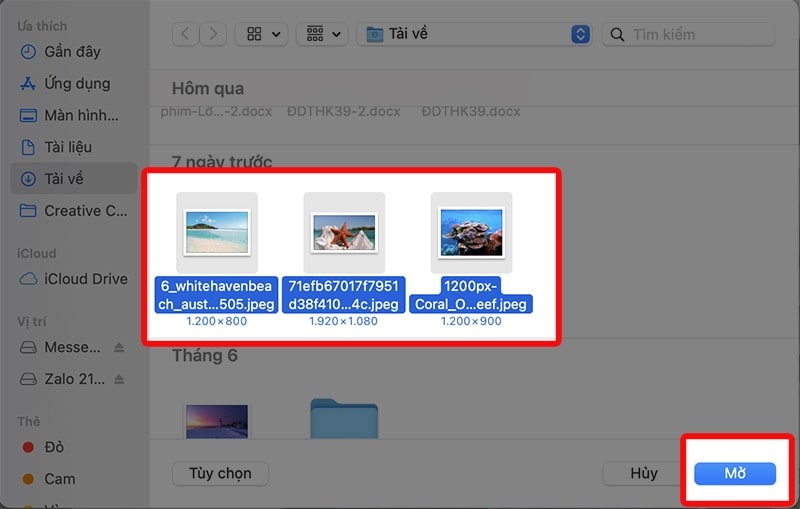Click the Tùy chọn options button
The image size is (800, 509).
coord(220,473)
